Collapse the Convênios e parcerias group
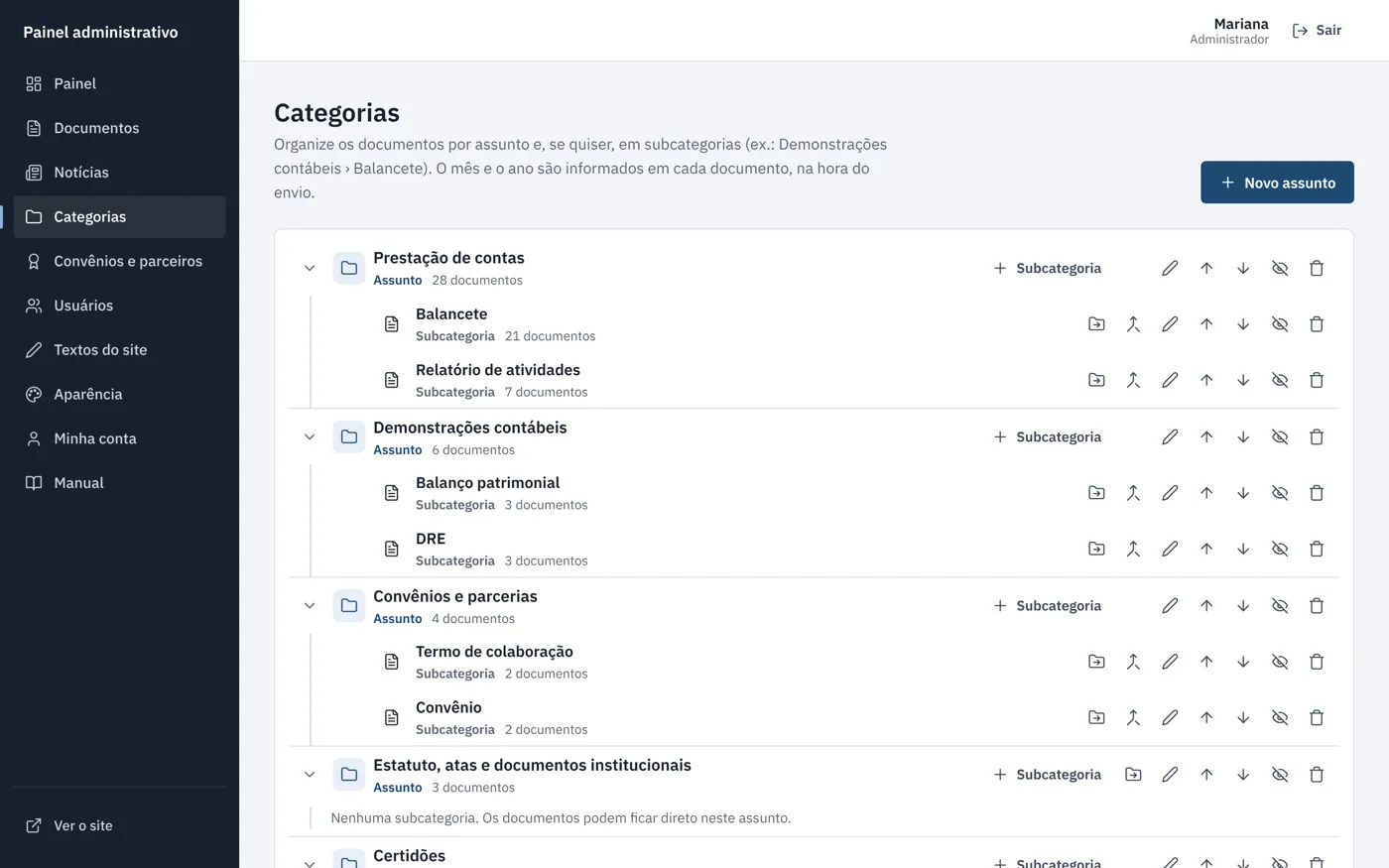This screenshot has height=868, width=1389. [x=310, y=605]
